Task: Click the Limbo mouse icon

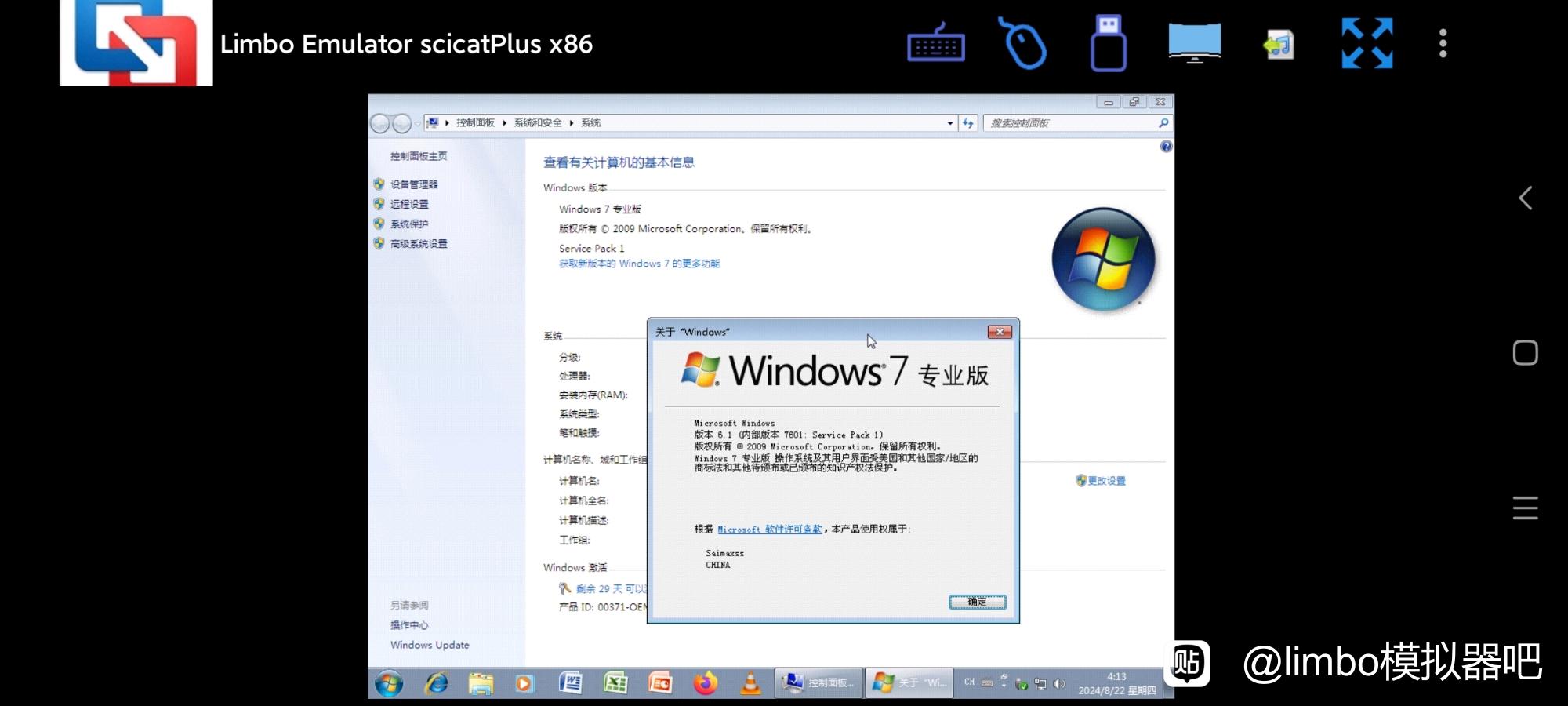Action: click(1023, 44)
